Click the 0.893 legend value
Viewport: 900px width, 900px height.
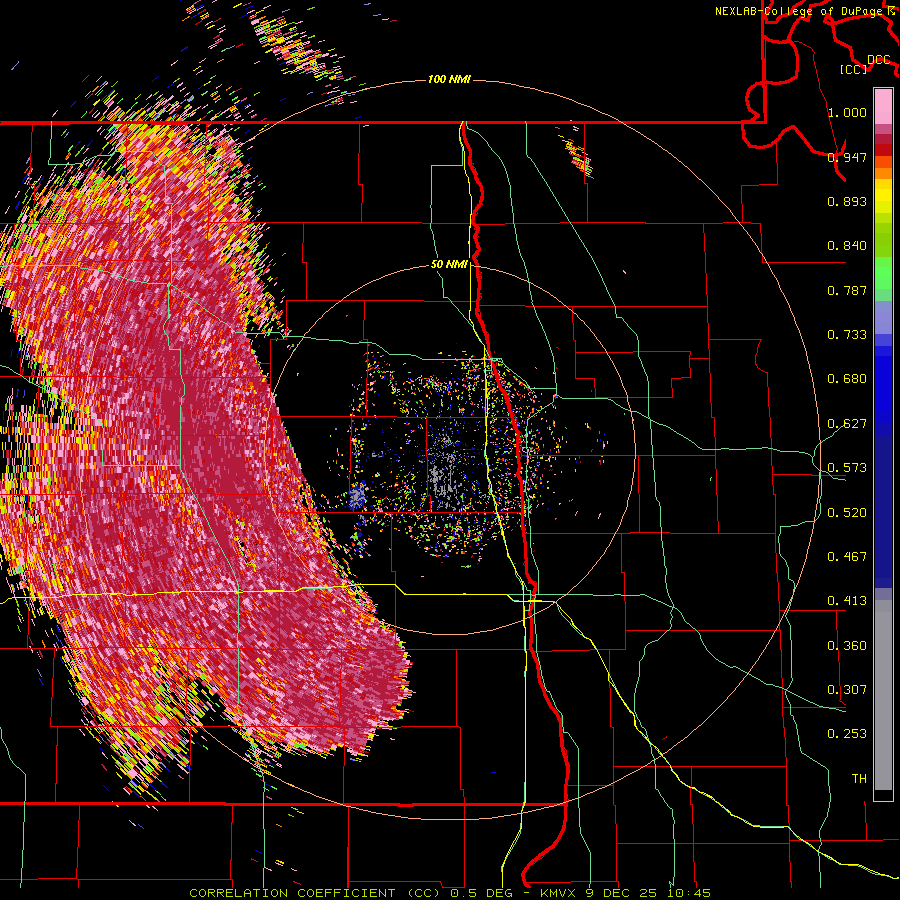tap(847, 201)
